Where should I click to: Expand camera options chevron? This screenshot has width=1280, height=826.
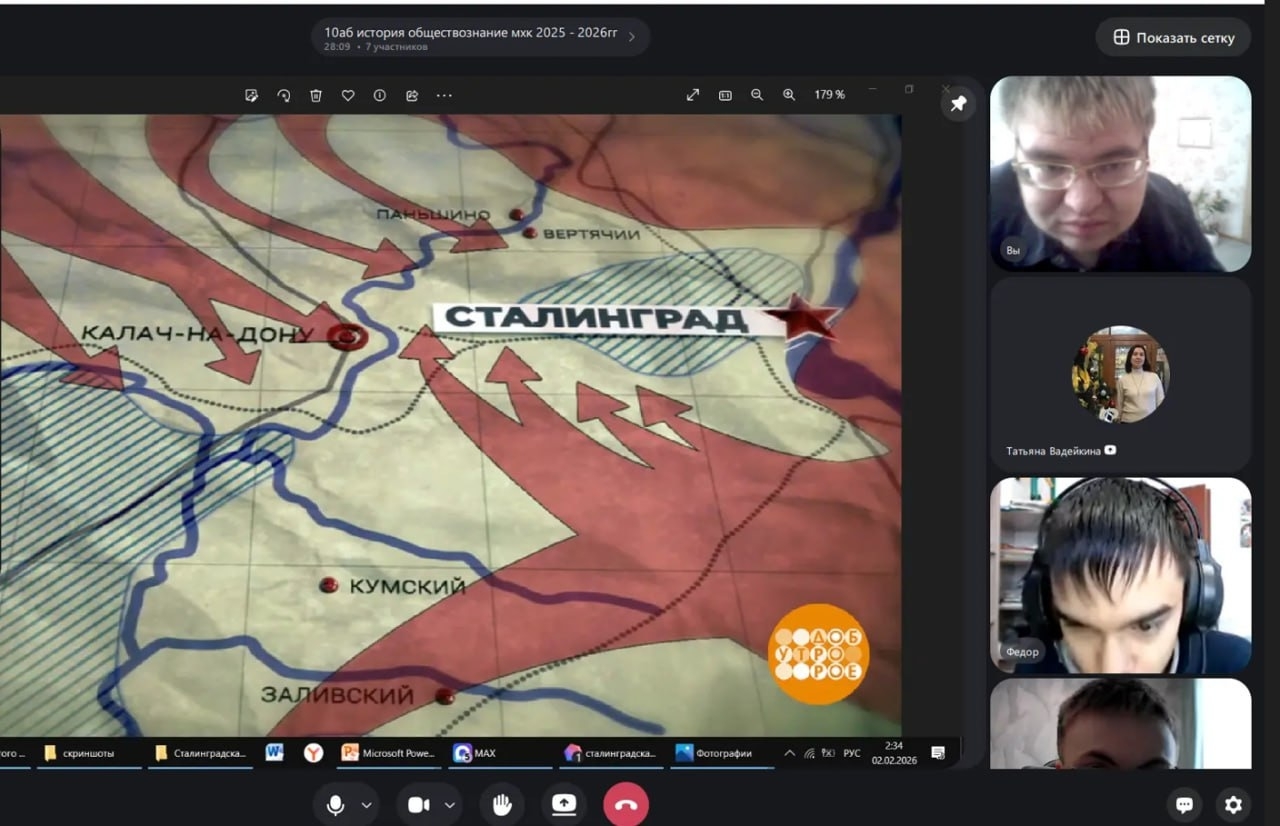450,805
